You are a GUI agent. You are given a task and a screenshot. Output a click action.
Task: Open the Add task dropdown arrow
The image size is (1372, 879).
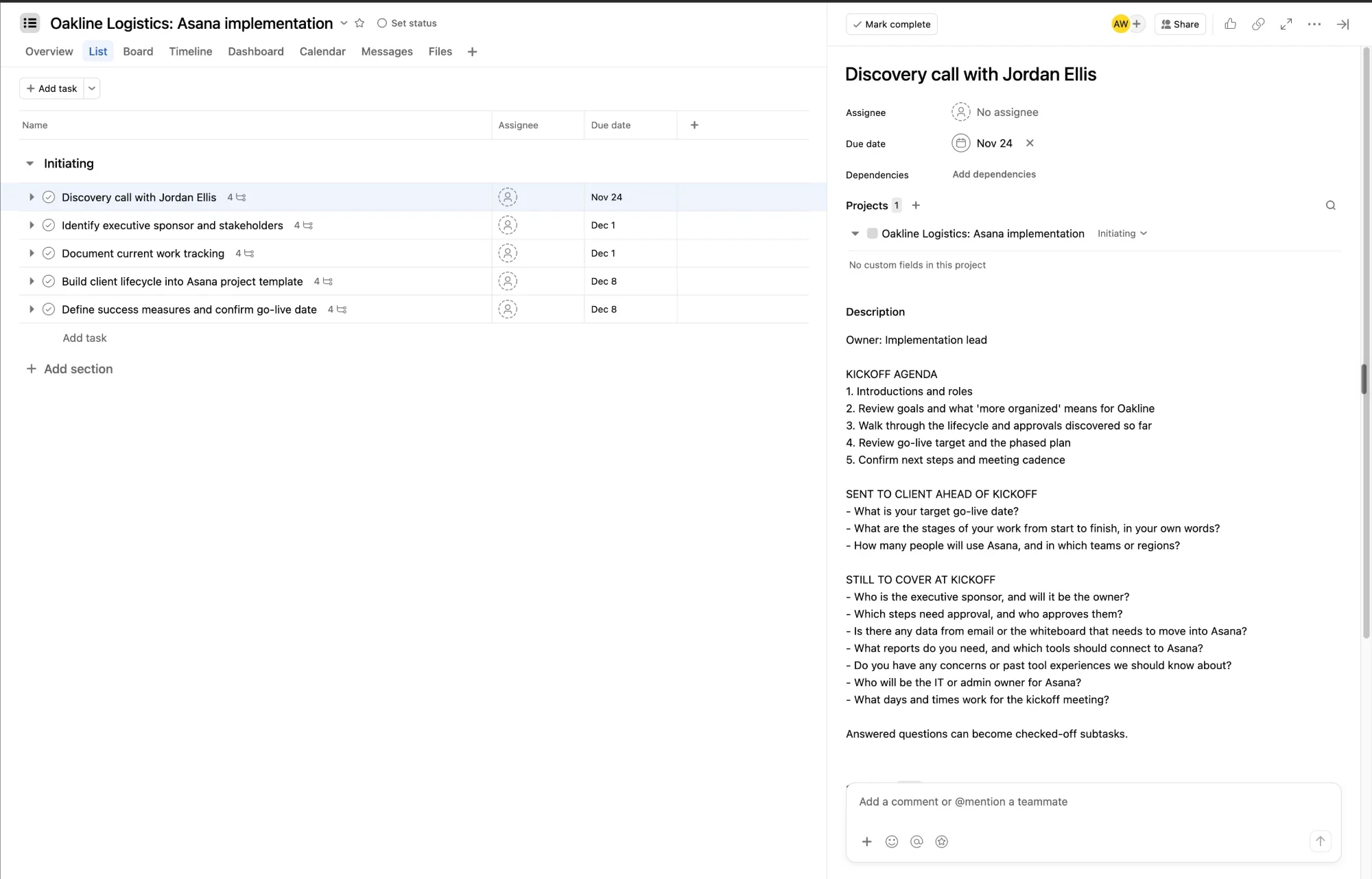tap(92, 89)
